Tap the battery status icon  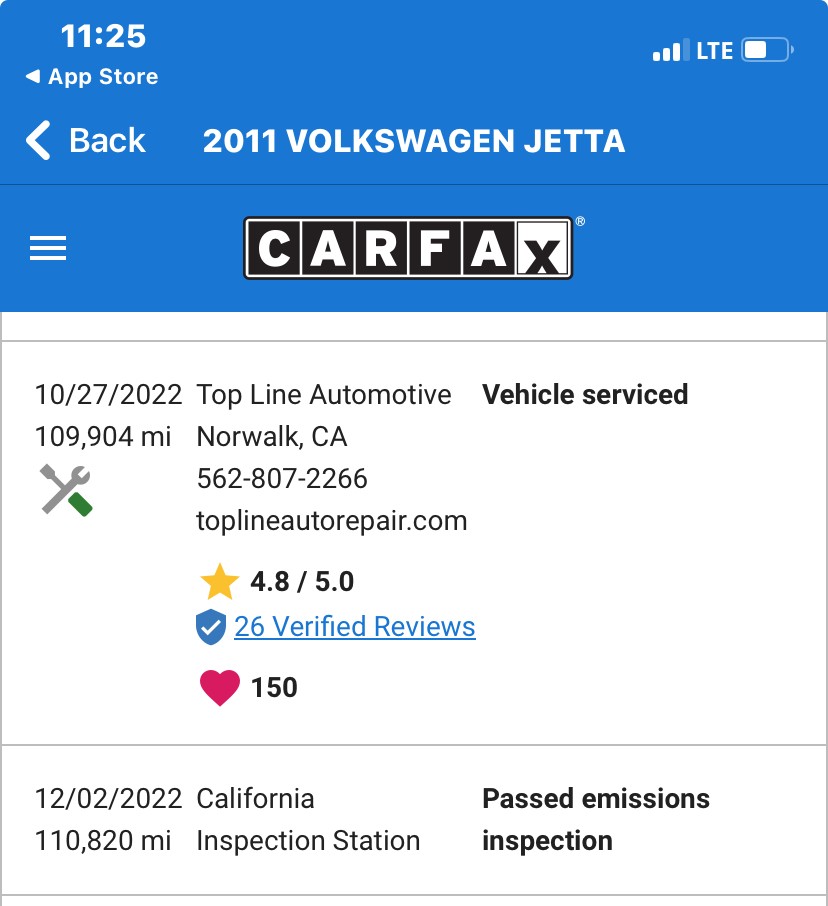(x=768, y=50)
